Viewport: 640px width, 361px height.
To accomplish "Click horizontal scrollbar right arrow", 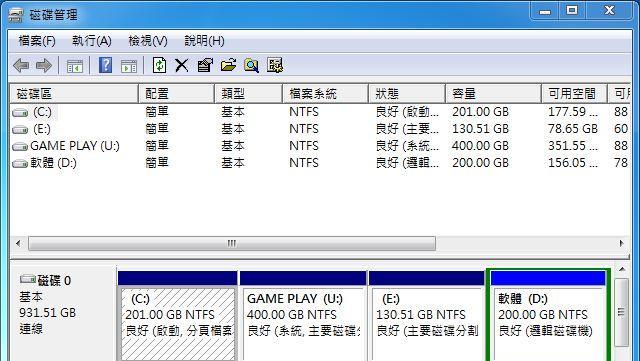I will click(622, 243).
